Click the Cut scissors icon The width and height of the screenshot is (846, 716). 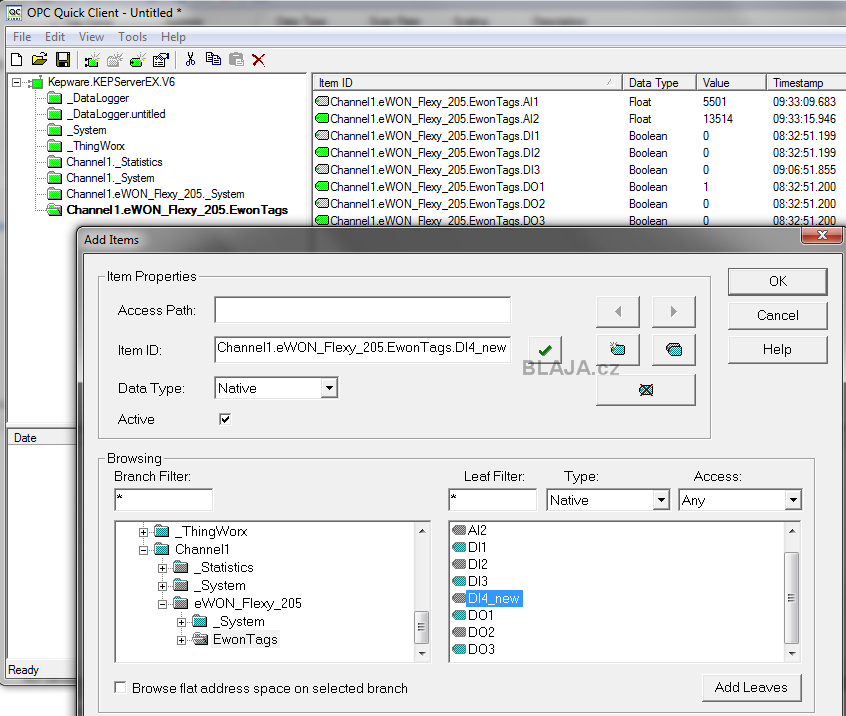click(x=190, y=59)
